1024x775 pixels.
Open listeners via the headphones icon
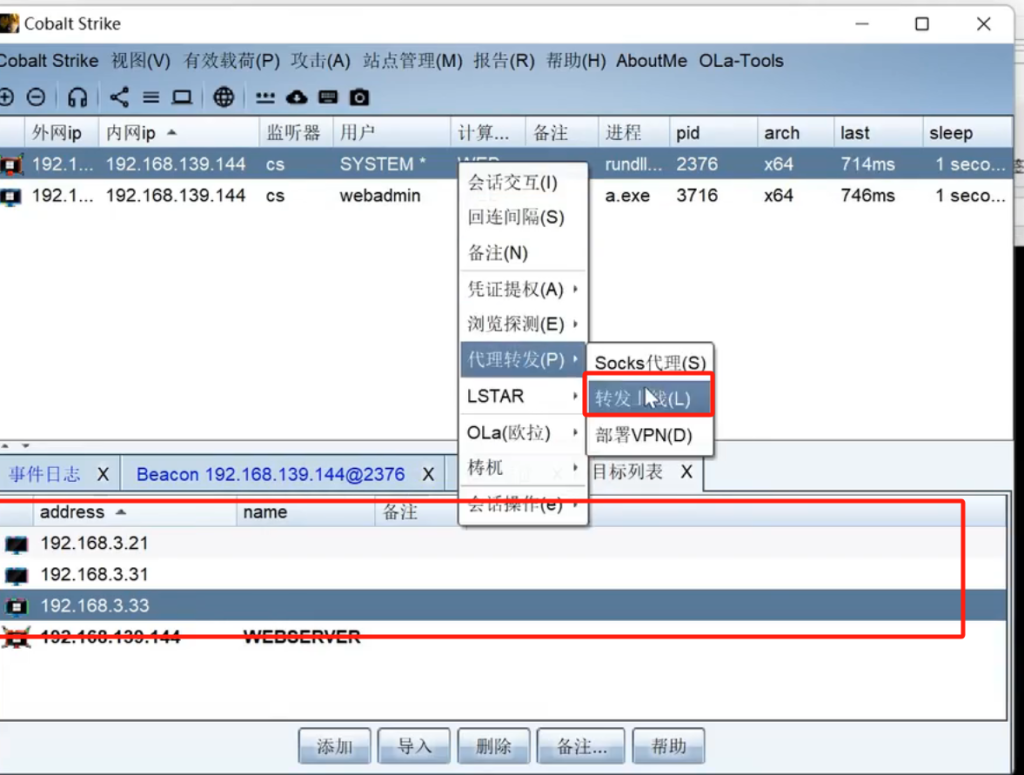pos(77,97)
